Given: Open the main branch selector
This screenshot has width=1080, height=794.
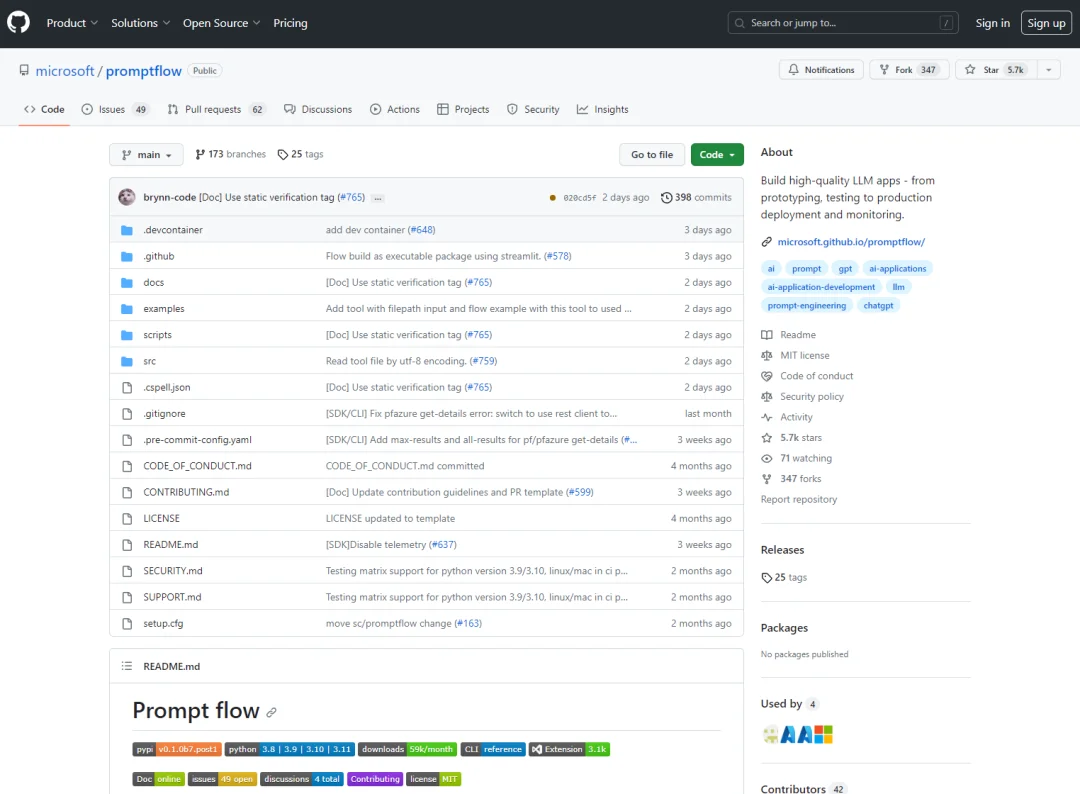Looking at the screenshot, I should point(146,155).
